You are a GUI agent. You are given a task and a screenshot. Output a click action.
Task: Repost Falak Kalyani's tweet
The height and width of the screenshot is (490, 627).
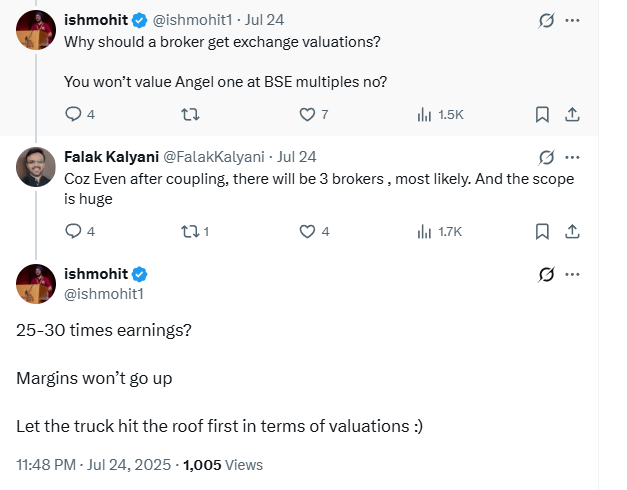pos(187,231)
